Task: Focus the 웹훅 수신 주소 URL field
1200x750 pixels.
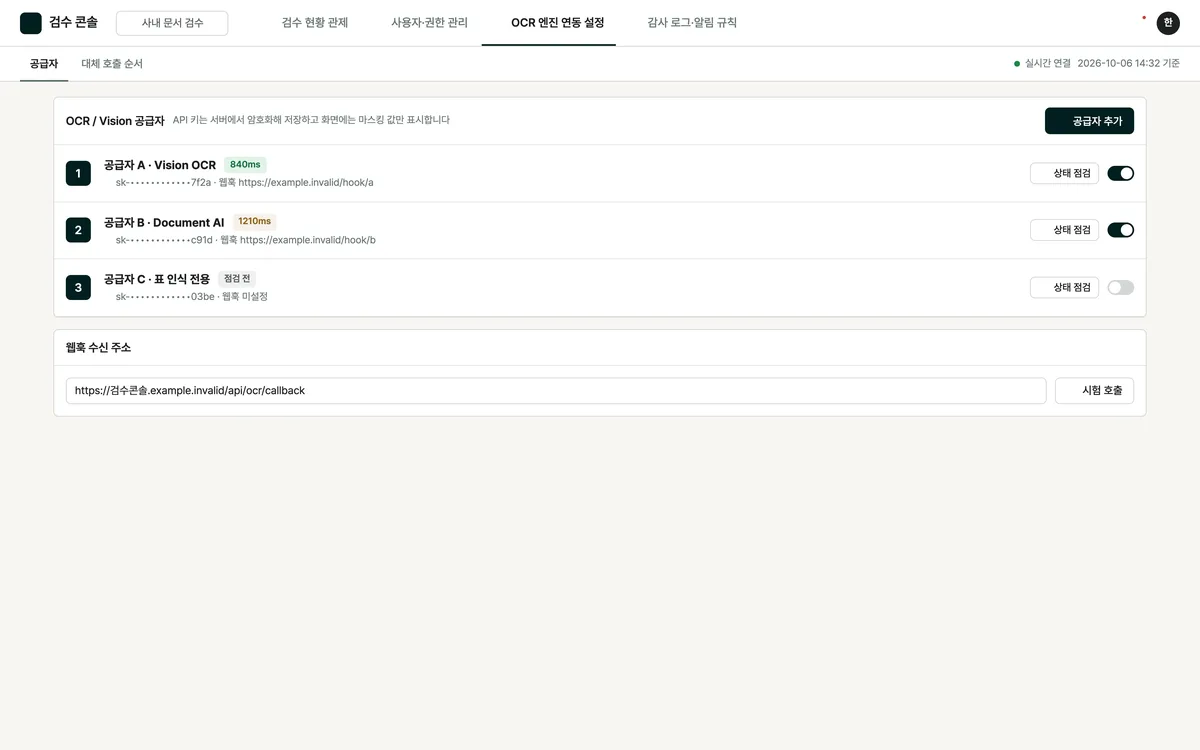Action: (x=556, y=391)
